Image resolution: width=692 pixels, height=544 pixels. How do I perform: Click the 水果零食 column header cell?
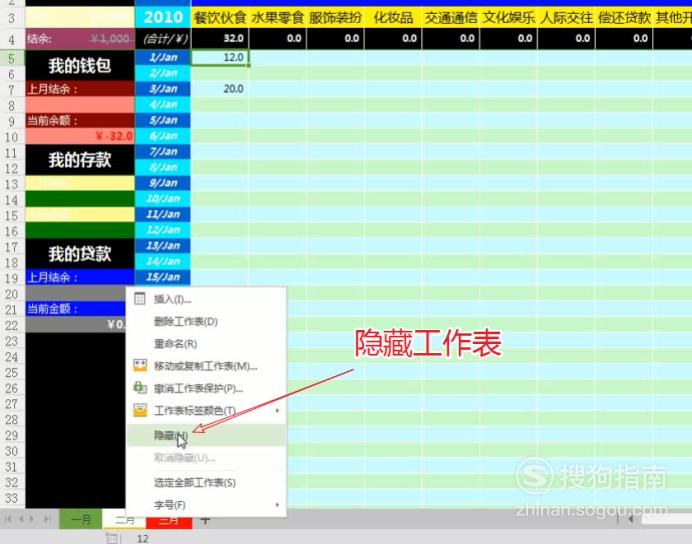click(278, 17)
